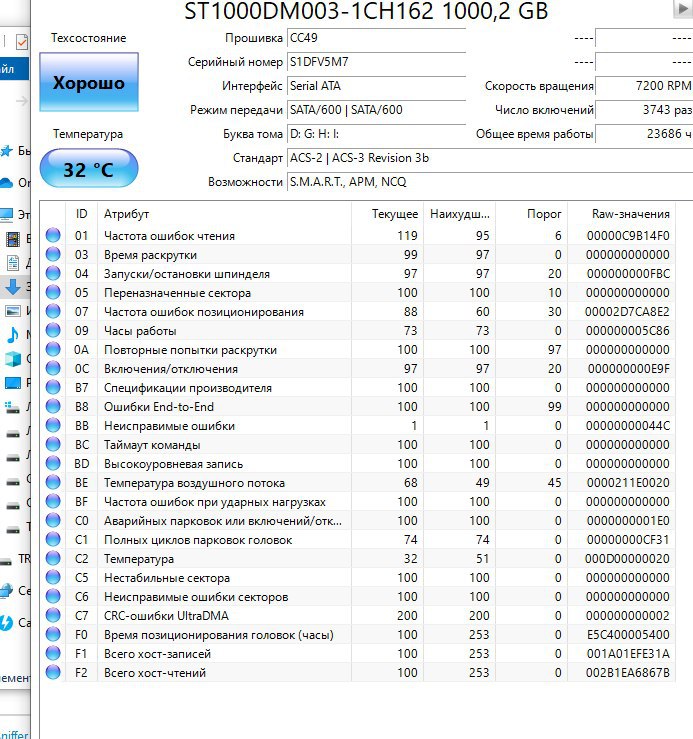The width and height of the screenshot is (693, 739).
Task: Click the next disk arrow button
Action: [x=683, y=8]
